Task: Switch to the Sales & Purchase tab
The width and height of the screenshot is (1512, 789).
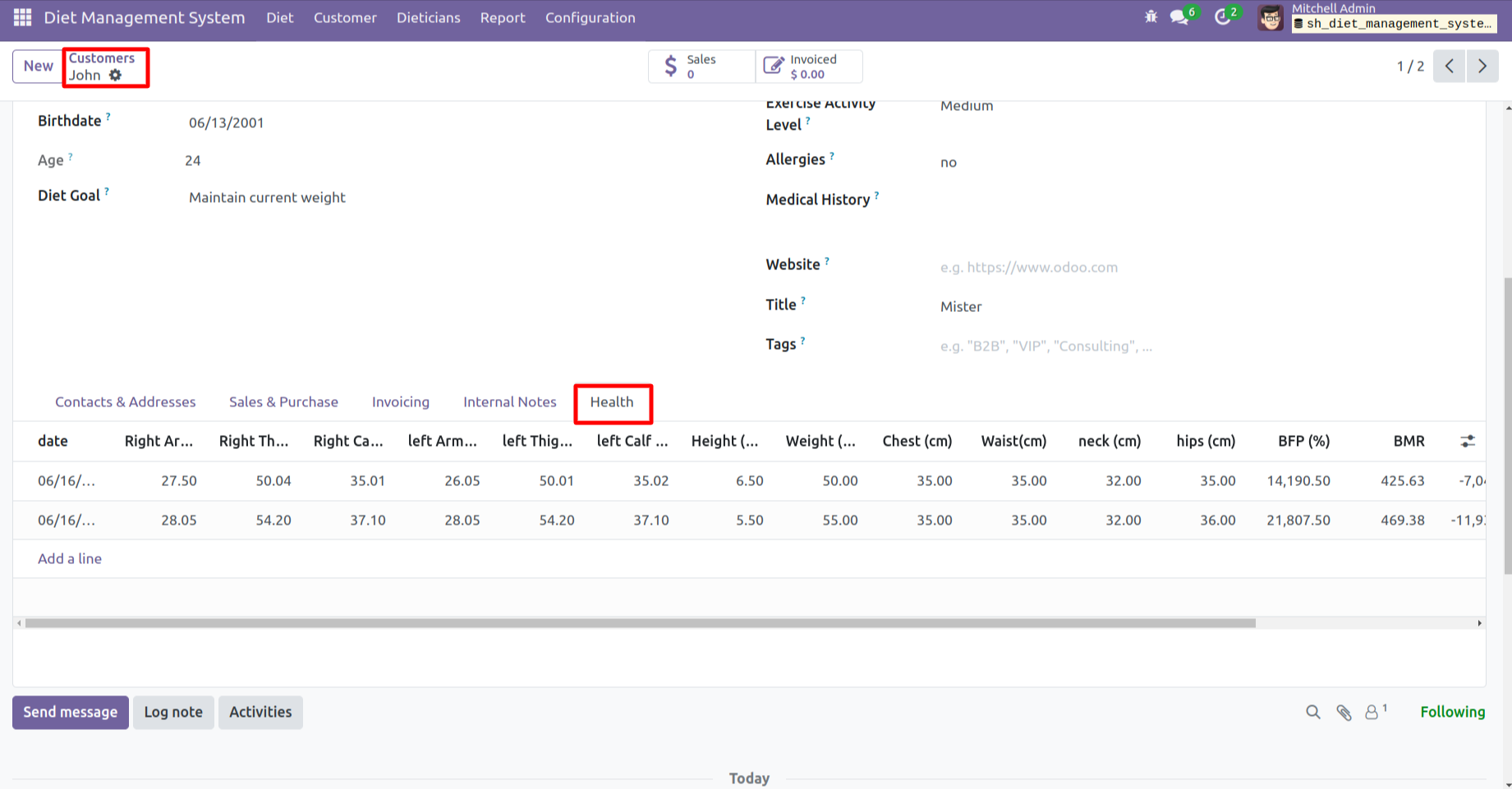Action: (x=283, y=402)
